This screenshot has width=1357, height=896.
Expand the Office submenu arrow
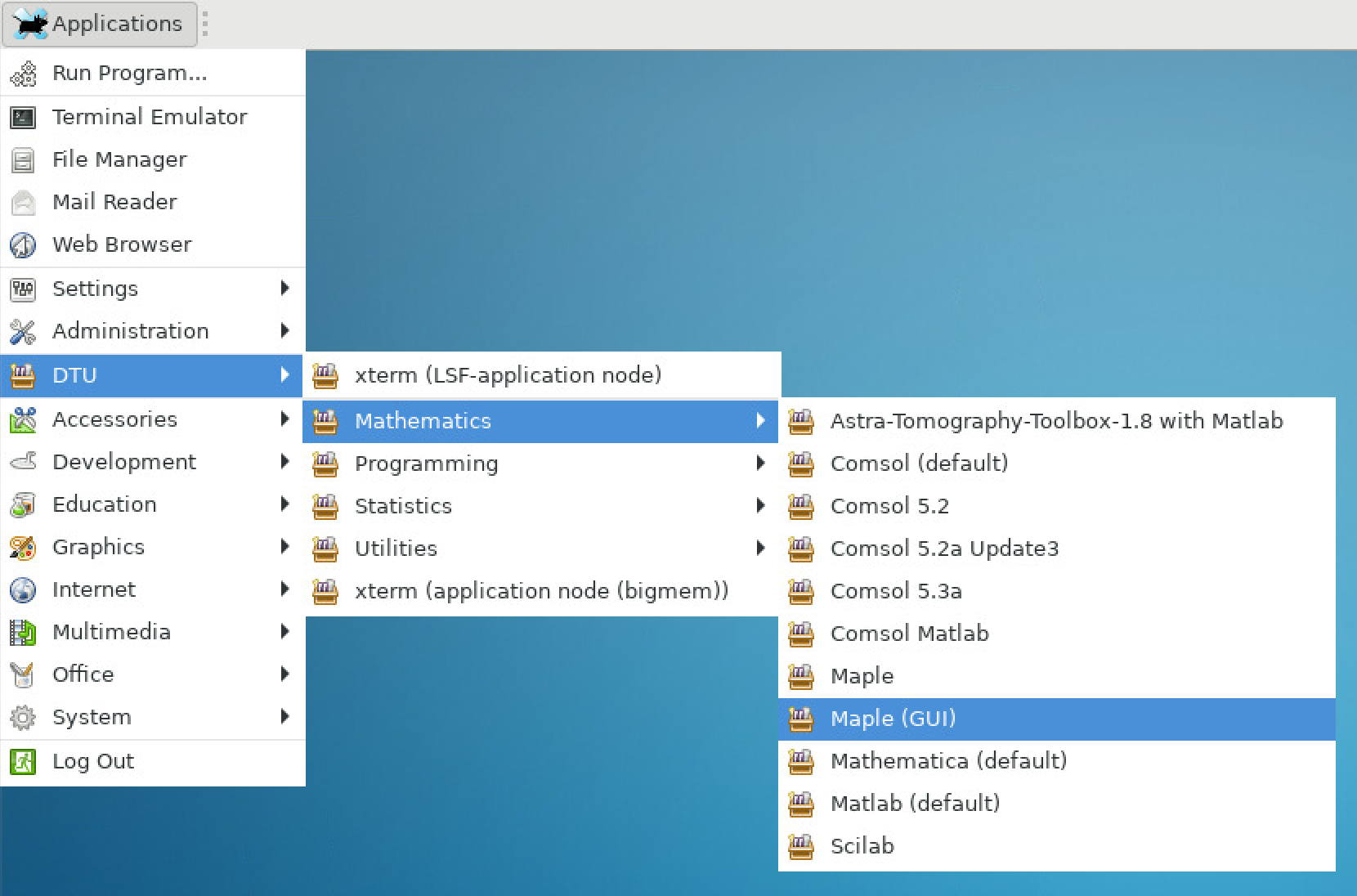[284, 674]
